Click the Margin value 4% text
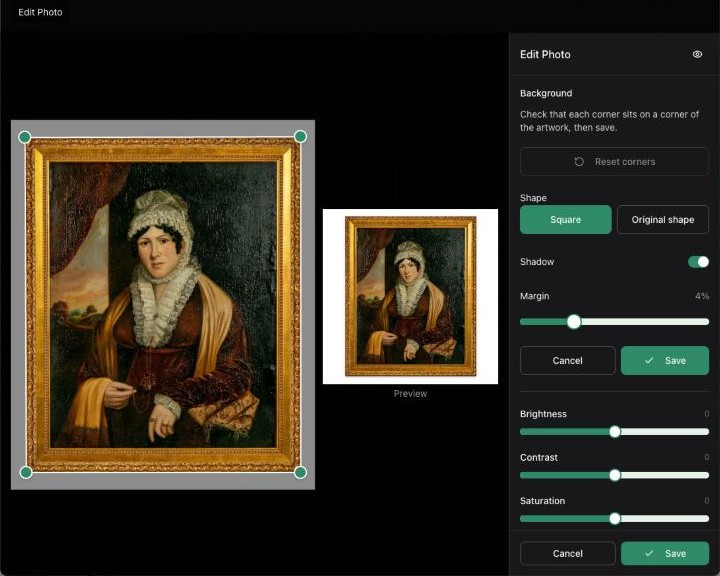Screen dimensions: 720x576 point(702,296)
